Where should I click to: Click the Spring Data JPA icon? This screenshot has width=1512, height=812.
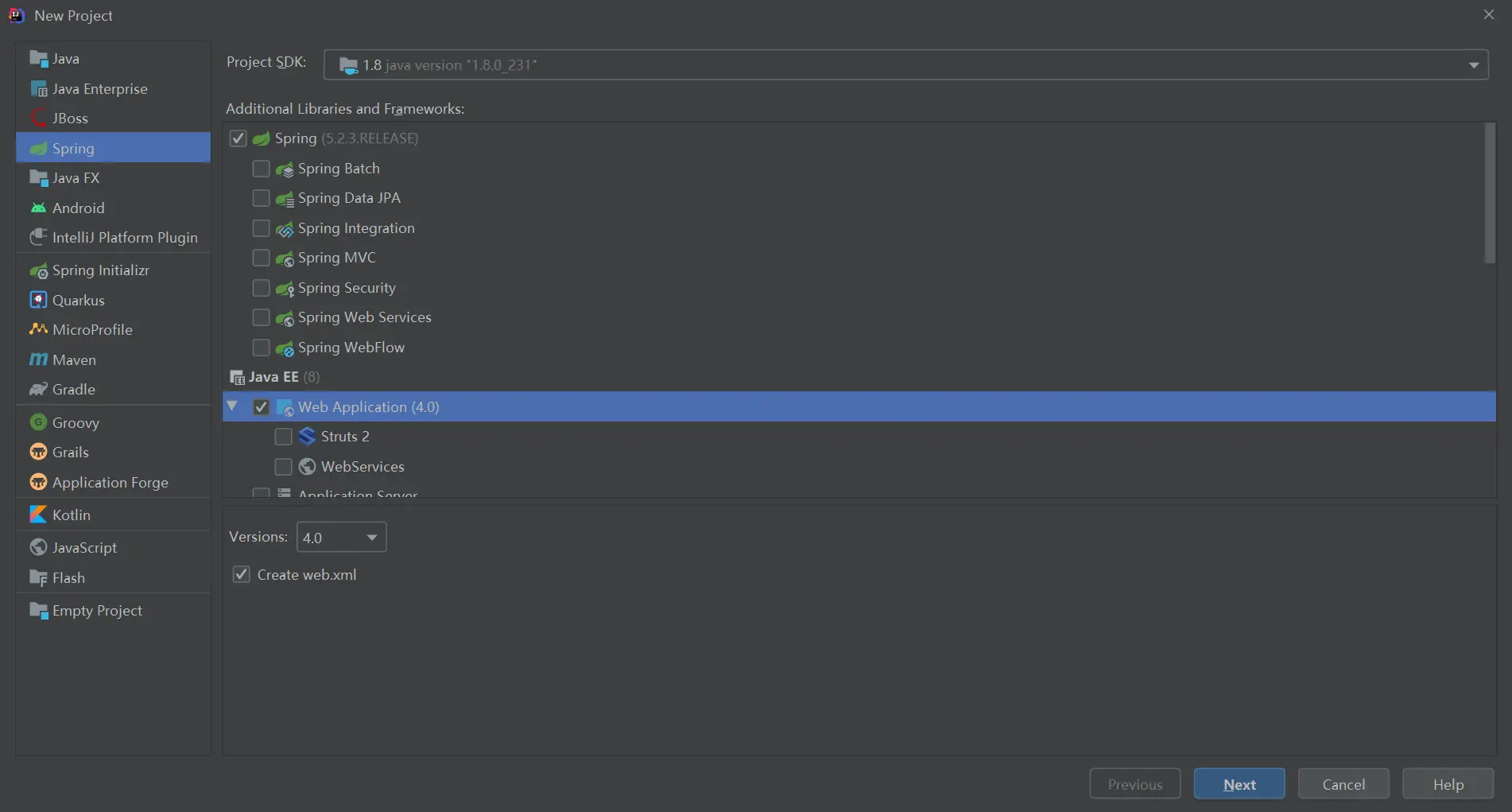point(285,199)
